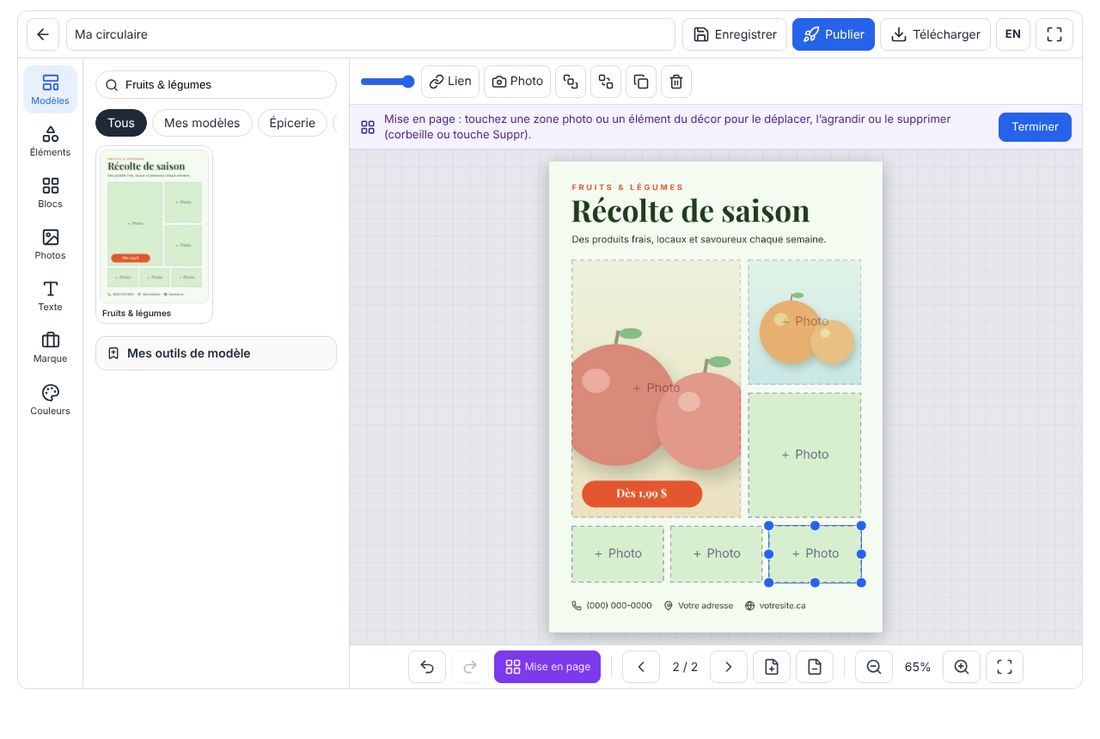
Task: Remove the current page
Action: click(814, 667)
